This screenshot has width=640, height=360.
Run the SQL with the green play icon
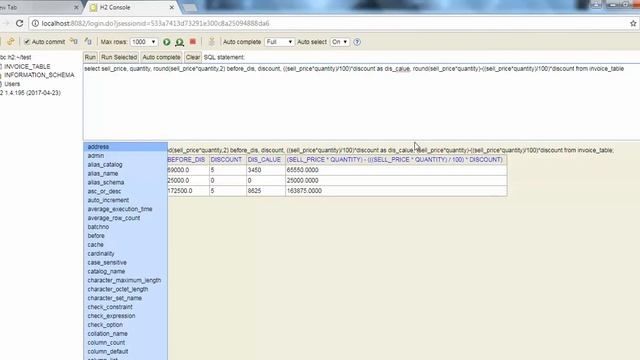click(x=167, y=42)
